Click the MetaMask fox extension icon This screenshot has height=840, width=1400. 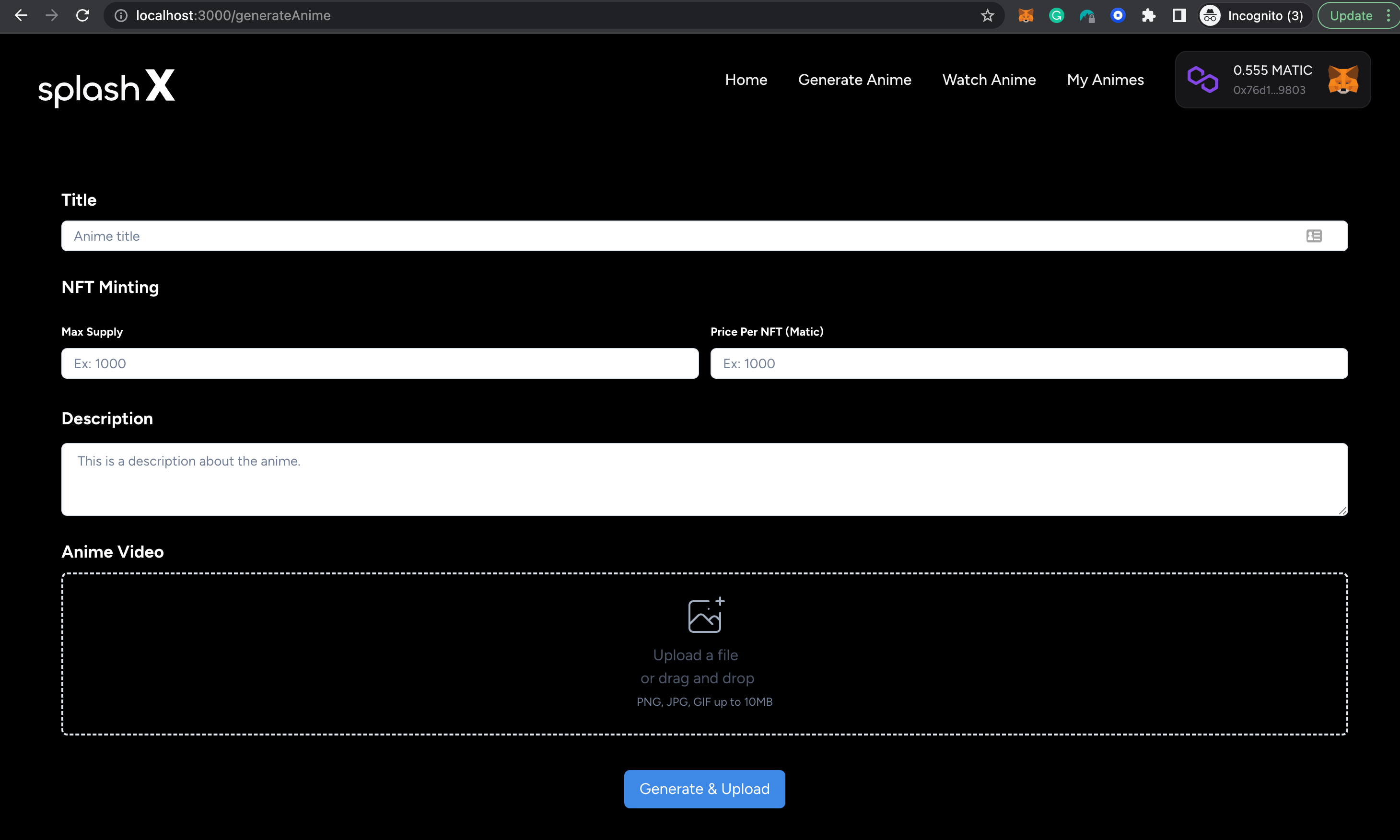(x=1026, y=15)
